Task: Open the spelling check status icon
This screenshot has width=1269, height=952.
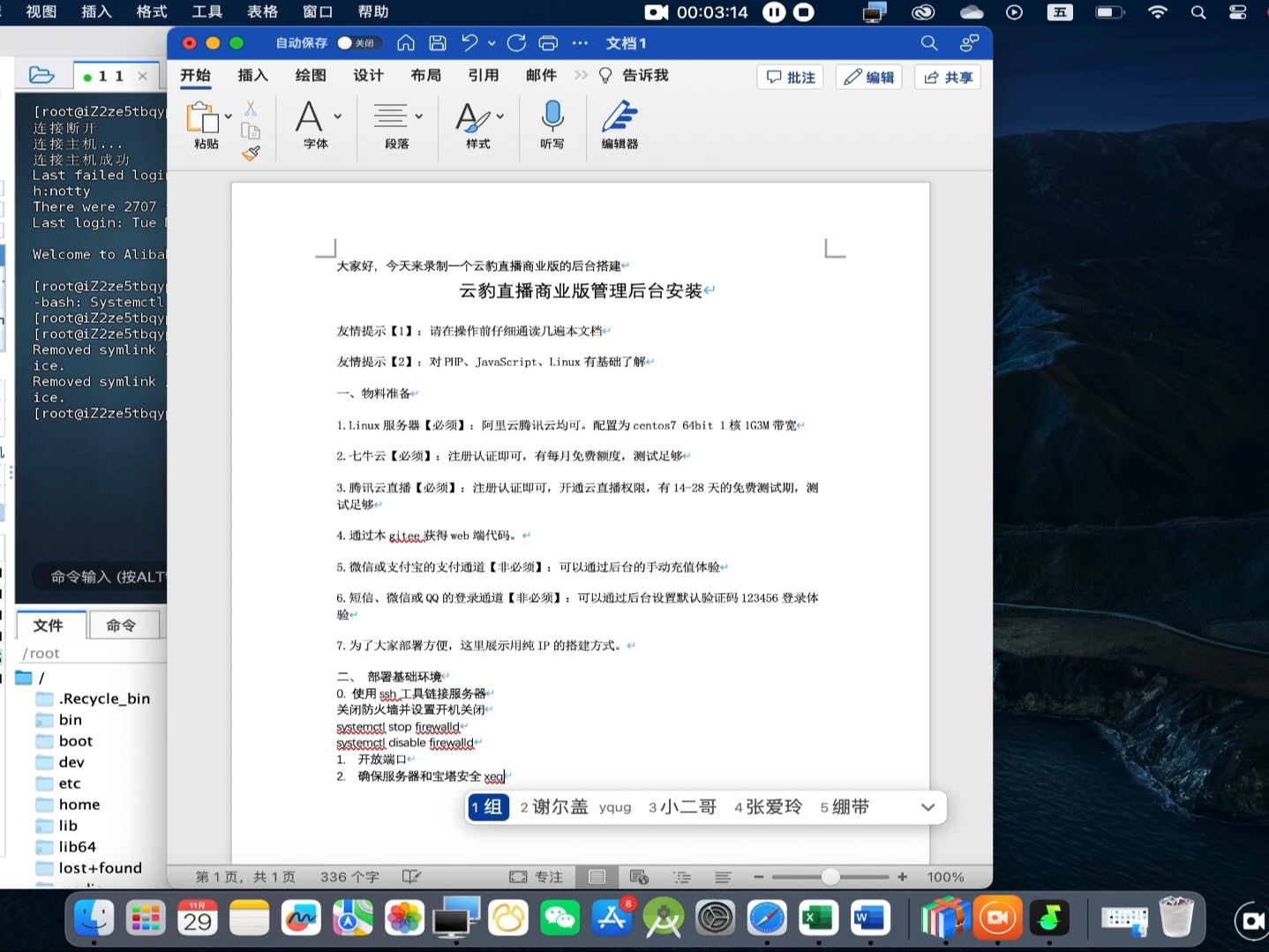Action: [x=411, y=877]
